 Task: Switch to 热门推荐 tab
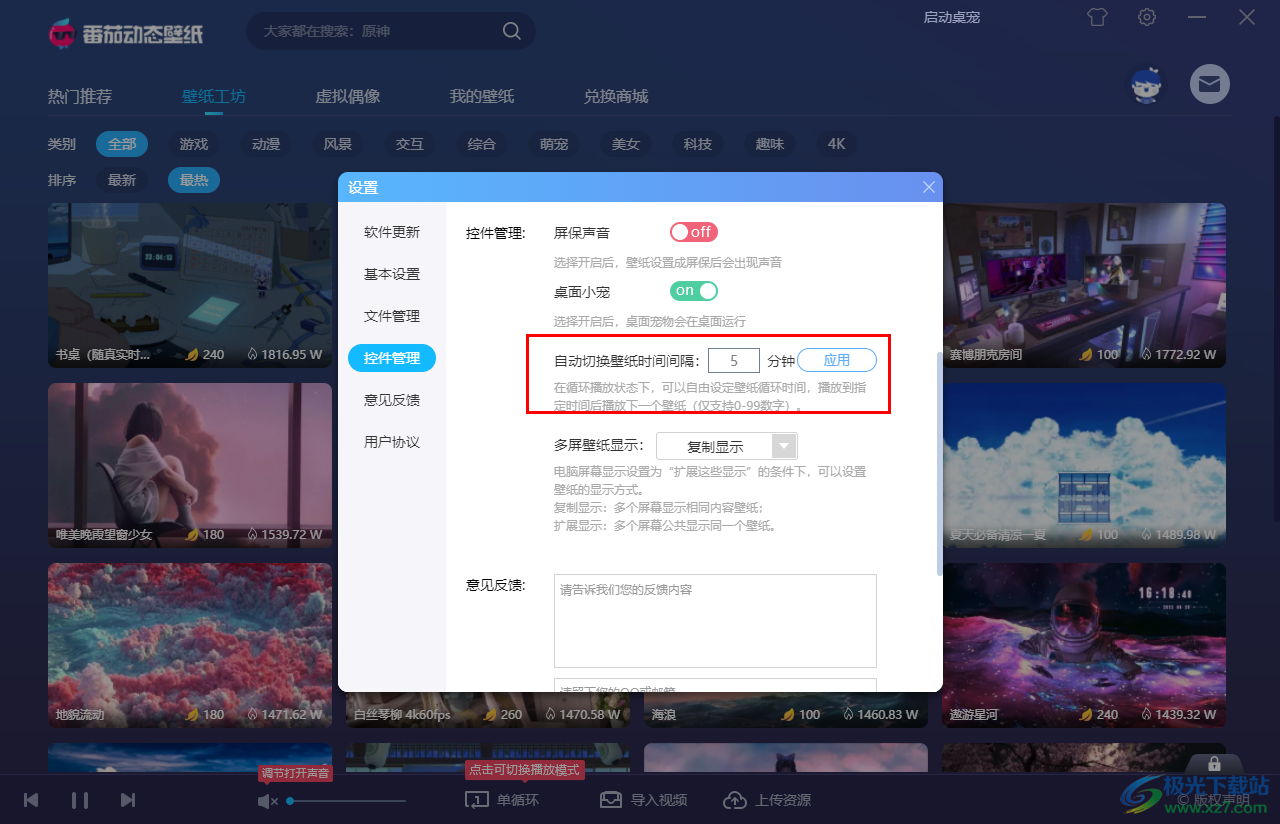click(80, 97)
